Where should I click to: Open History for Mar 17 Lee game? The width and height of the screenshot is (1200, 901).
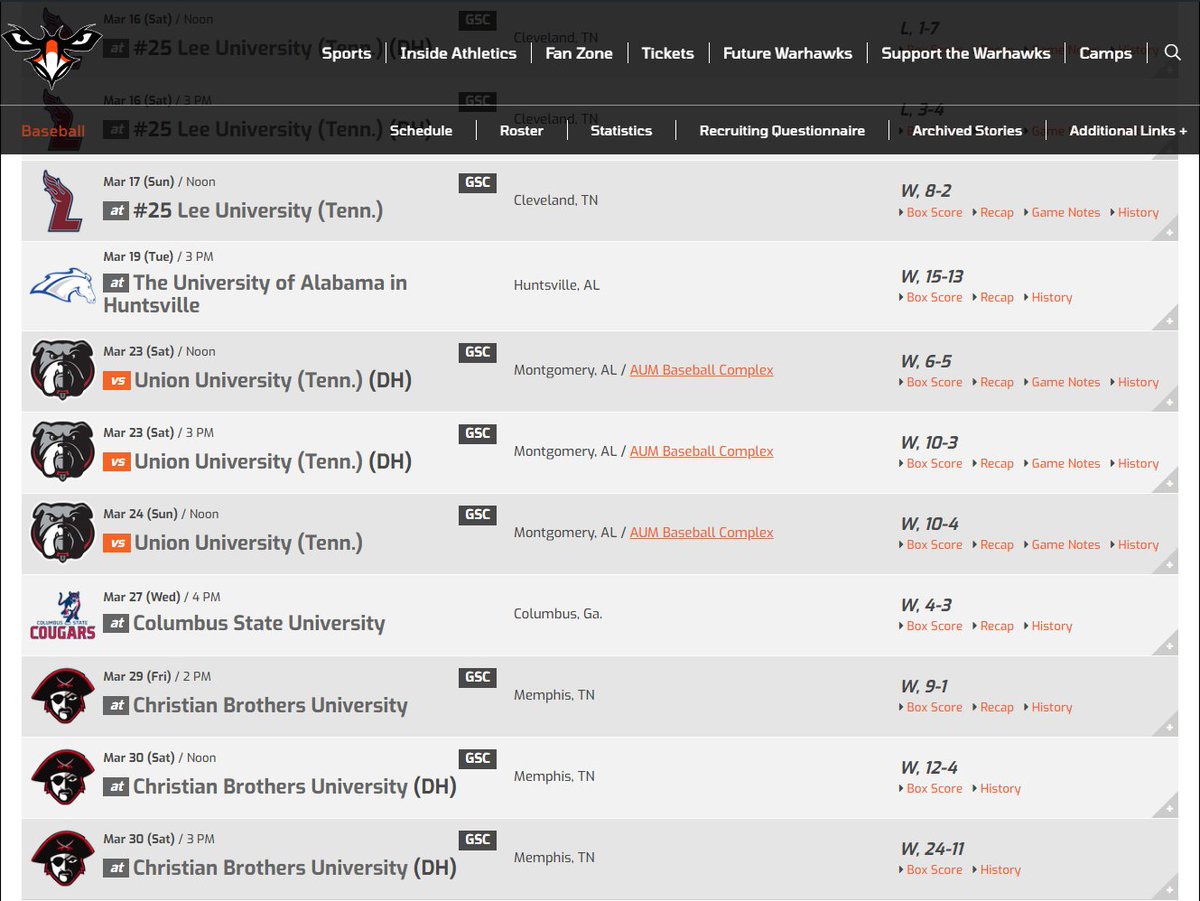[1138, 212]
